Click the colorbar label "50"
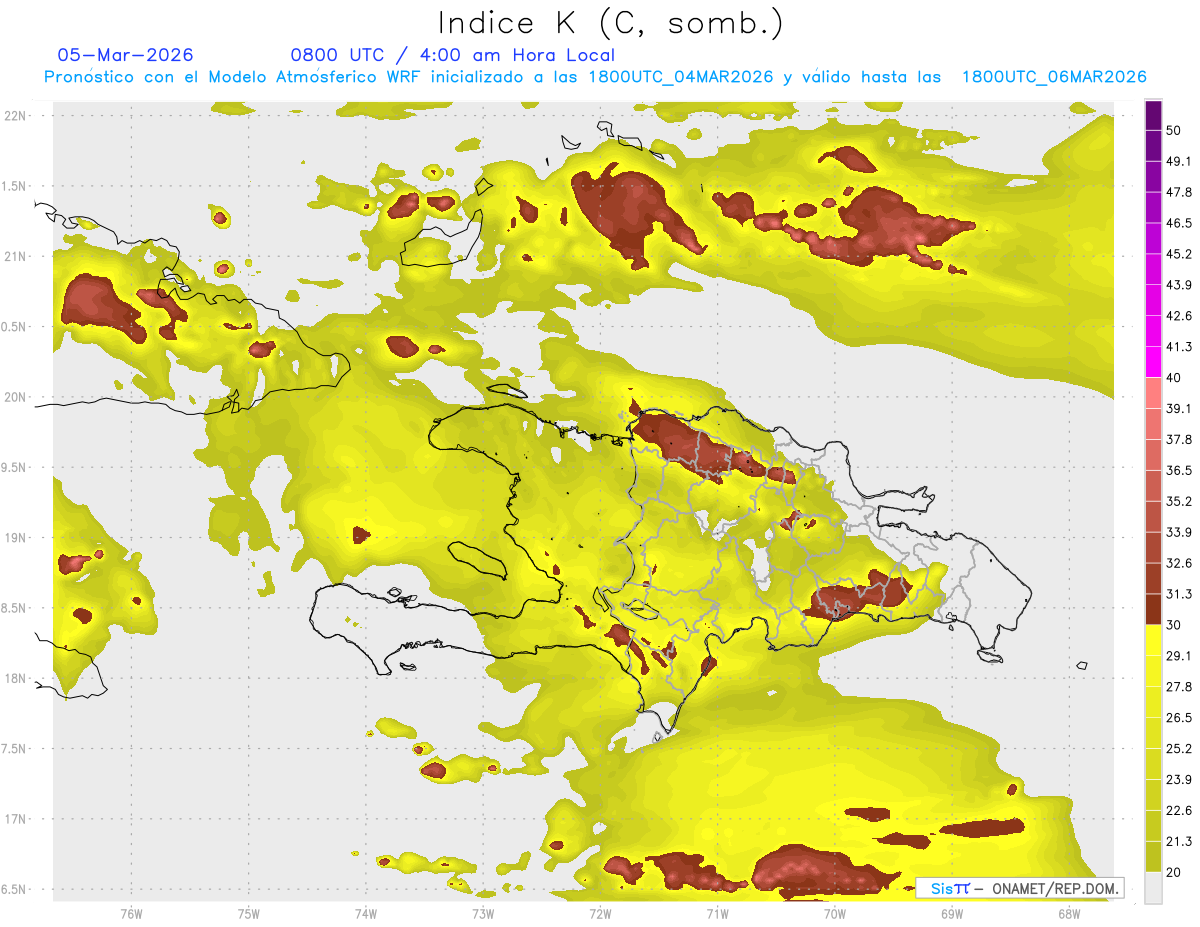Screen dimensions: 1200x927 pyautogui.click(x=1174, y=130)
